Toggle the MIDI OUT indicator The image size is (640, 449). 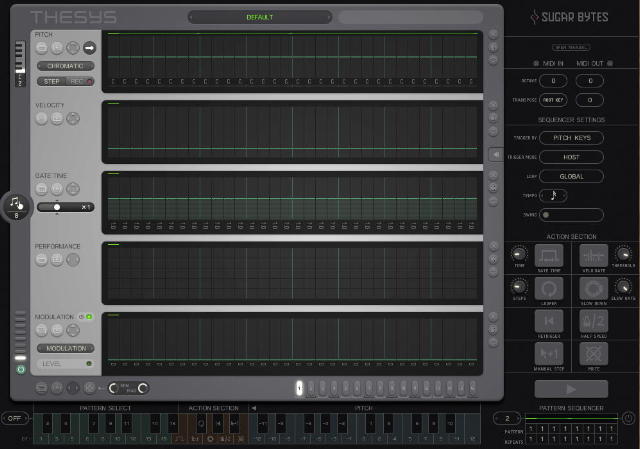click(x=610, y=63)
